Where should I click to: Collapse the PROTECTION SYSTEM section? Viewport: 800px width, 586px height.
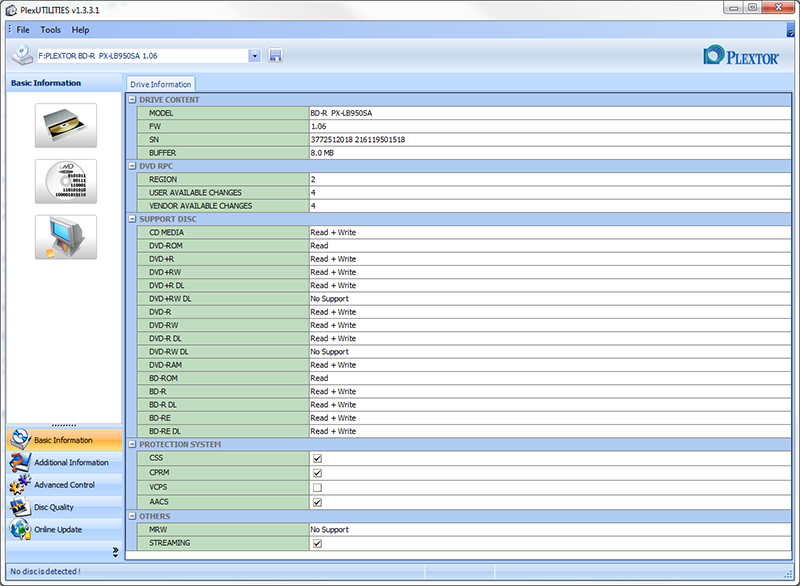[x=132, y=445]
